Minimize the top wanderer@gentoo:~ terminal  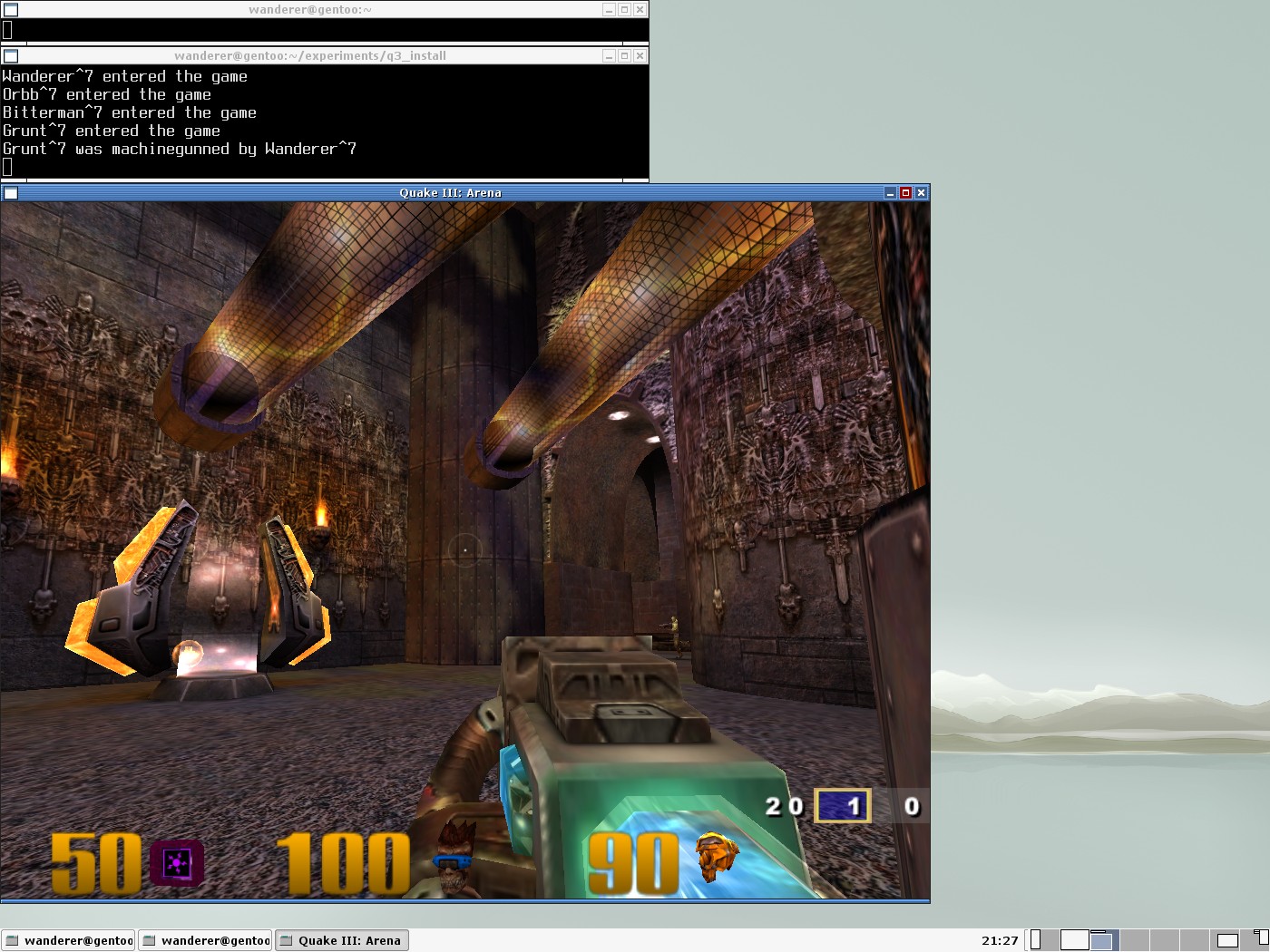coord(610,10)
